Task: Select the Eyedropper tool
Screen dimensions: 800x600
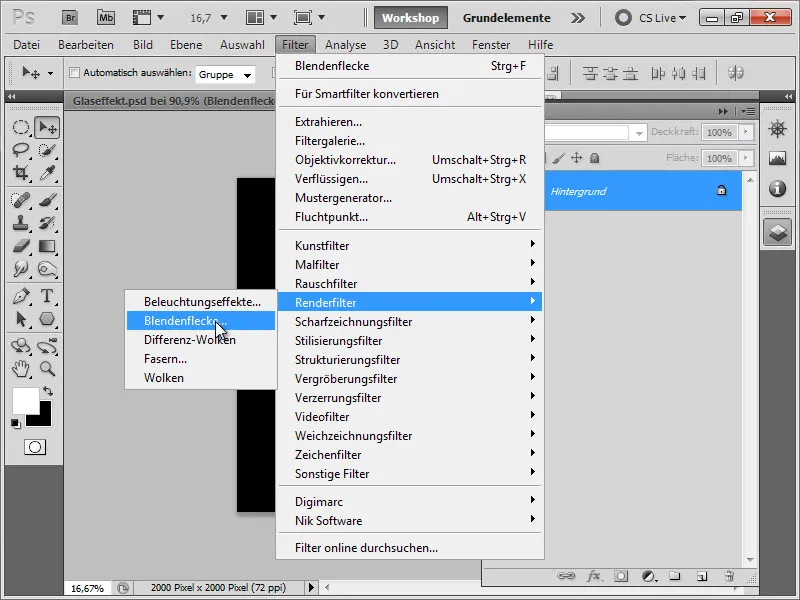Action: click(47, 173)
